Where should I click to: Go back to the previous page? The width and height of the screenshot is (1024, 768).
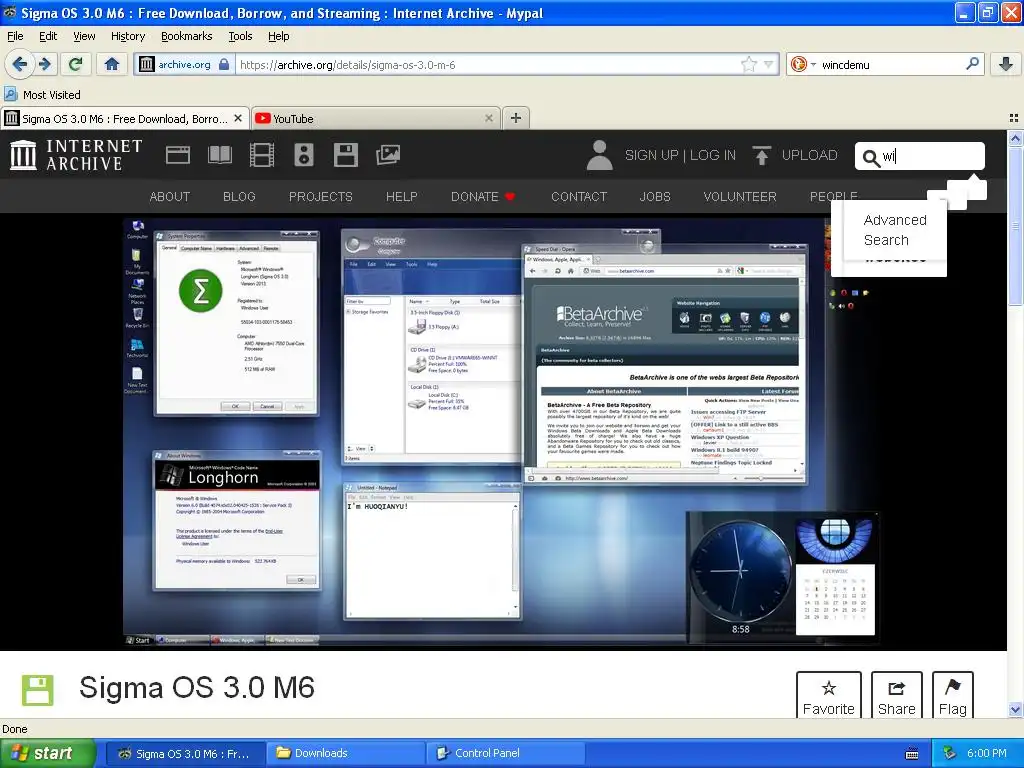(x=20, y=64)
